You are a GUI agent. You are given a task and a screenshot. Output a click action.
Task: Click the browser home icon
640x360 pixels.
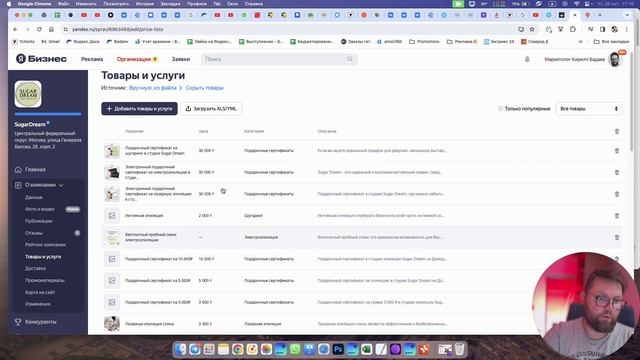(51, 29)
